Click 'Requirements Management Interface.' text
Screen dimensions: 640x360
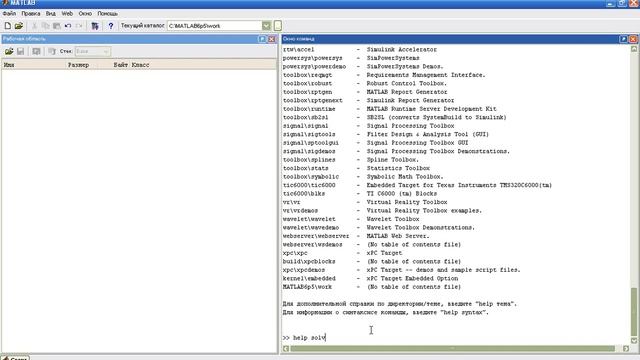(x=426, y=75)
